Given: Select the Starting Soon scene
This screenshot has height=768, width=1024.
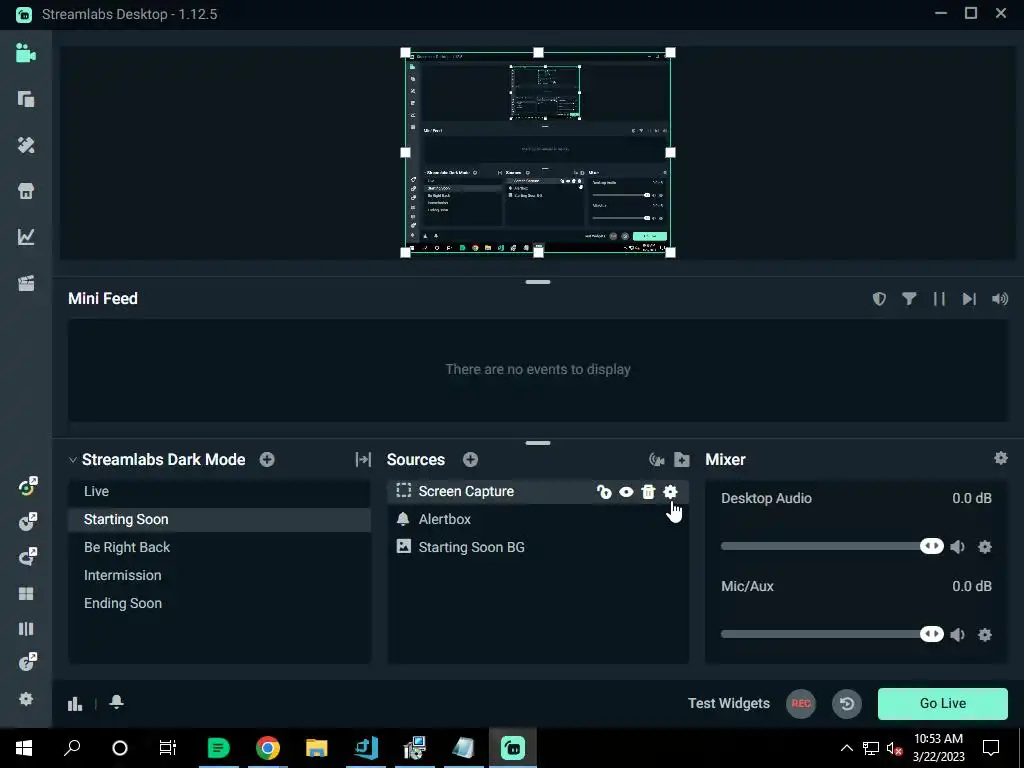Looking at the screenshot, I should [219, 519].
